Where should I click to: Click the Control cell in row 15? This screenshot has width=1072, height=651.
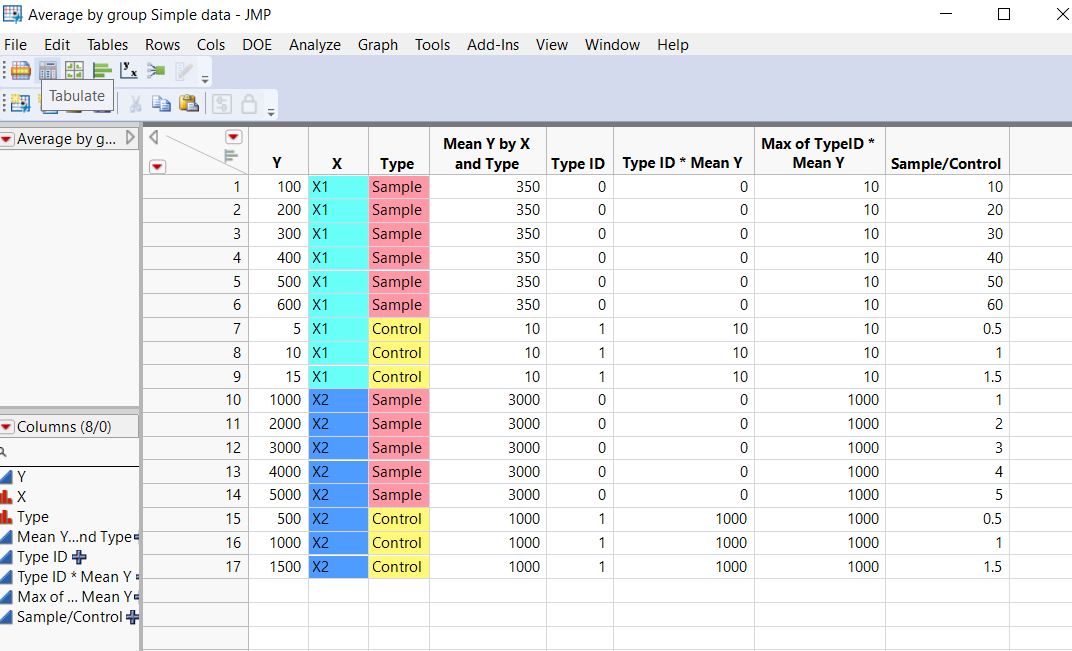point(398,518)
